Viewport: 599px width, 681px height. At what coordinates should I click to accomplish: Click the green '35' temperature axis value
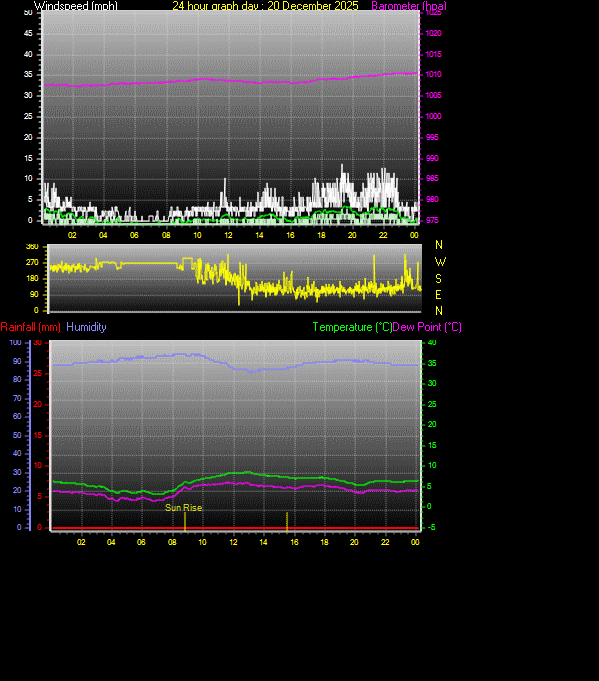[x=432, y=363]
